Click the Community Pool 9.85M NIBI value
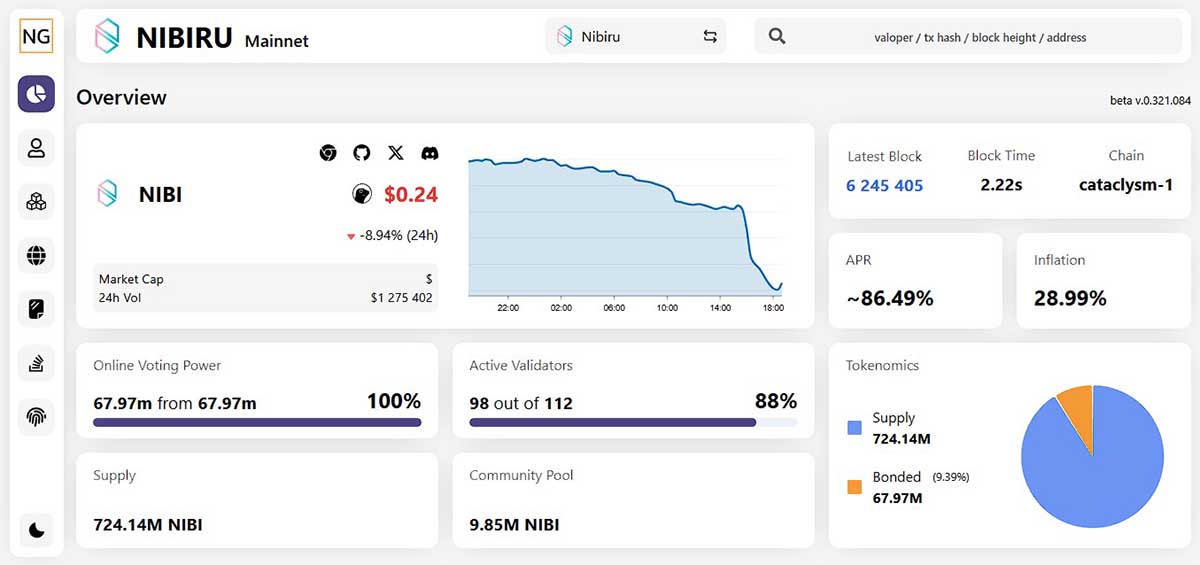The image size is (1200, 565). [x=514, y=524]
